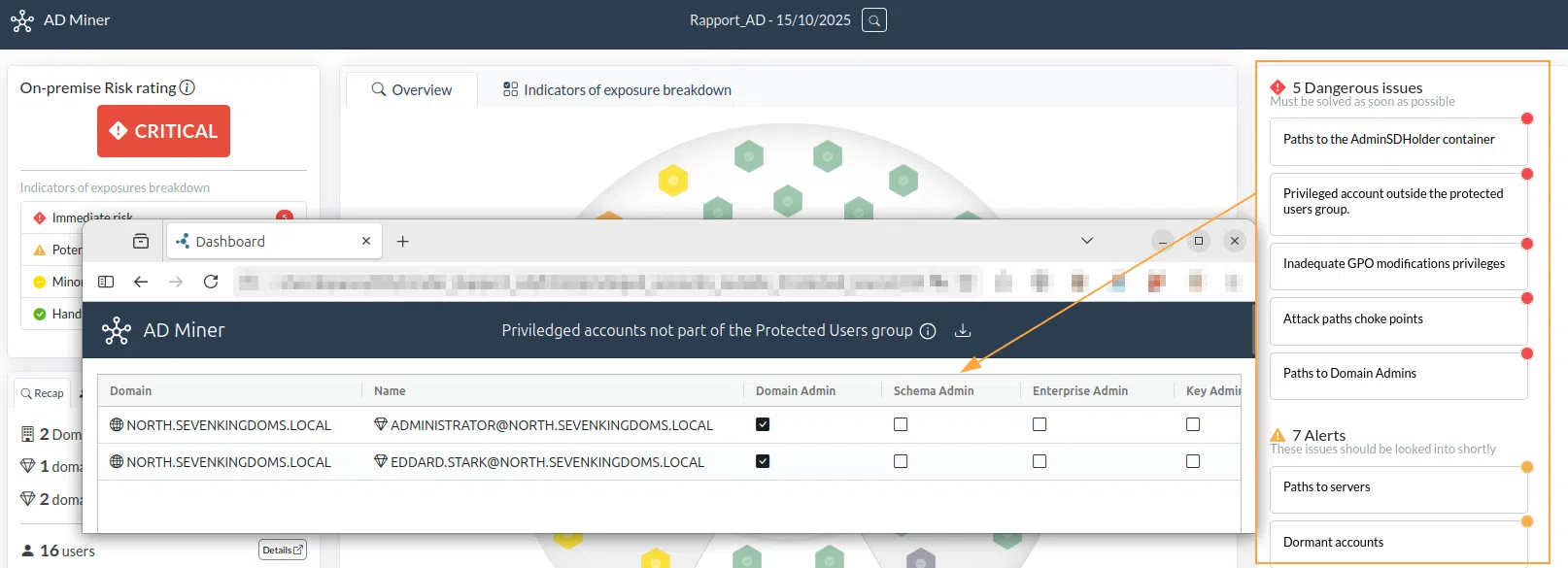This screenshot has width=1568, height=568.
Task: Click info icon beside On-premise Risk rating
Action: pos(187,87)
